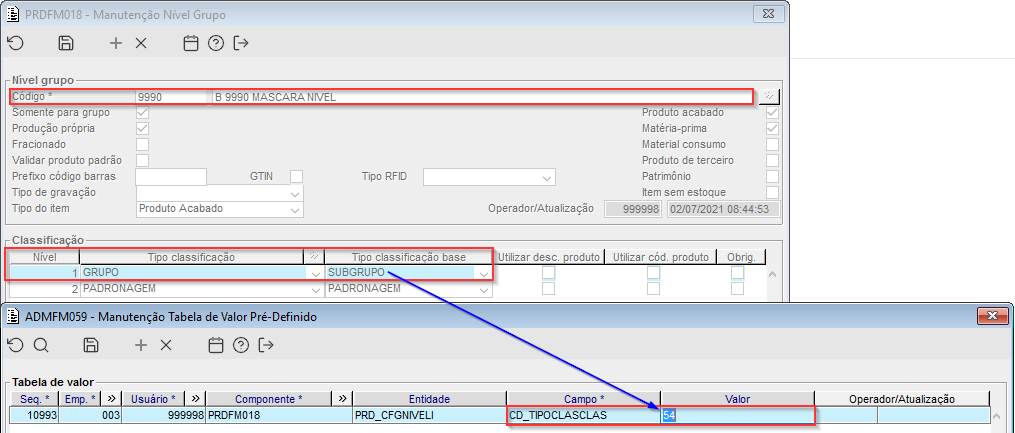Click the Campo column header
The image size is (1015, 433).
coord(583,398)
